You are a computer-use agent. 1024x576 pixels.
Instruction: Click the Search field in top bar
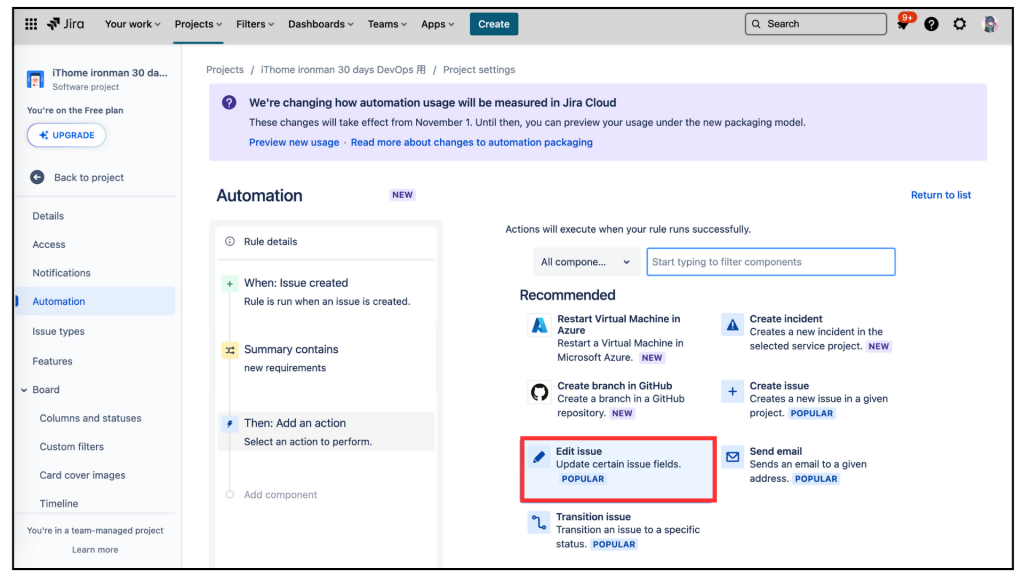816,24
